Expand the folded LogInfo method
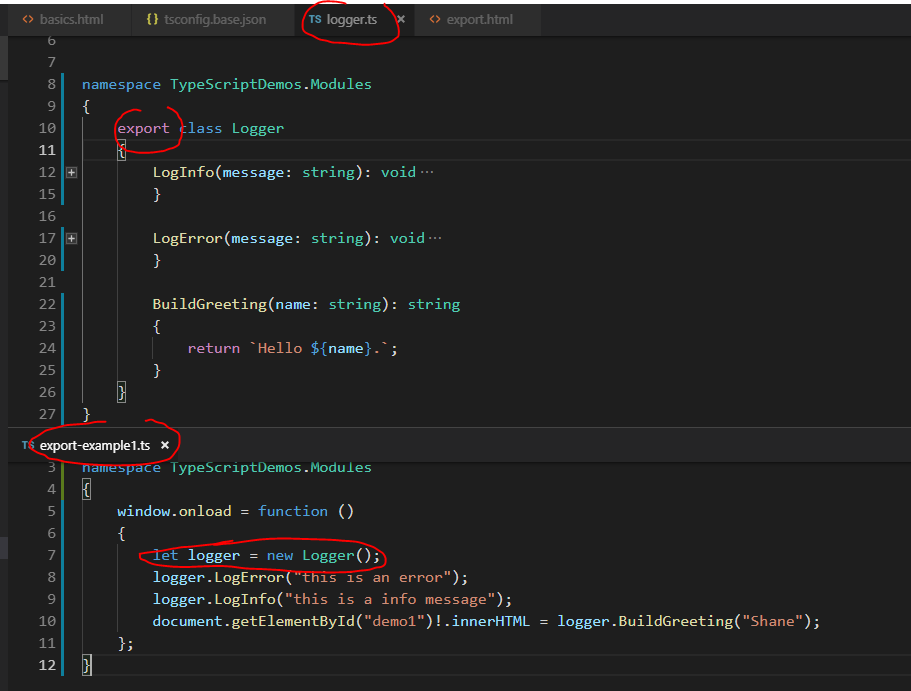 click(71, 172)
